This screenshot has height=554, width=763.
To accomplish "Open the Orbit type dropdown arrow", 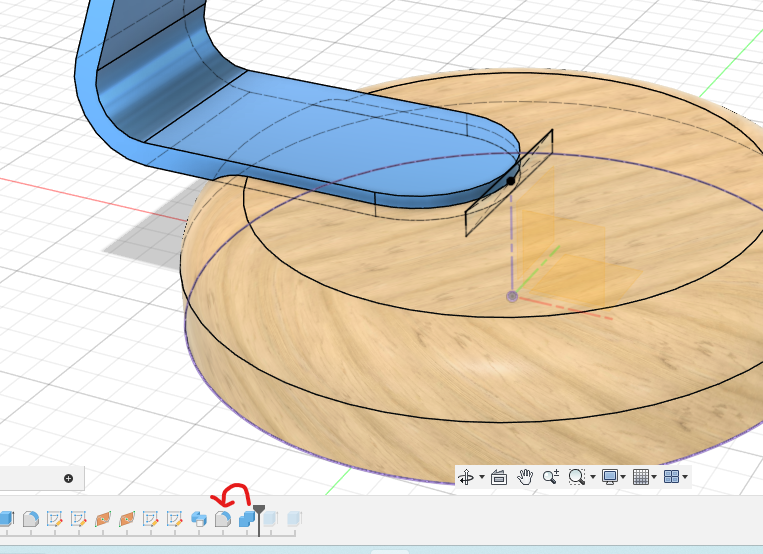I will coord(481,478).
